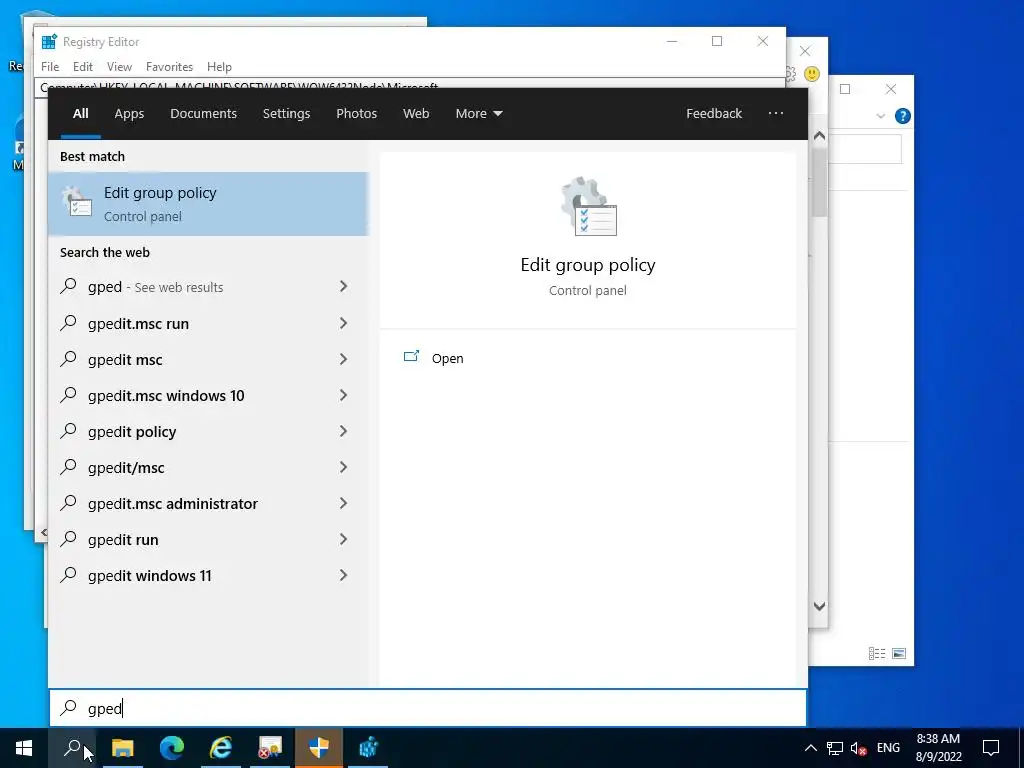This screenshot has height=768, width=1024.
Task: Expand chevron for 'gpedit msc'
Action: pos(344,359)
